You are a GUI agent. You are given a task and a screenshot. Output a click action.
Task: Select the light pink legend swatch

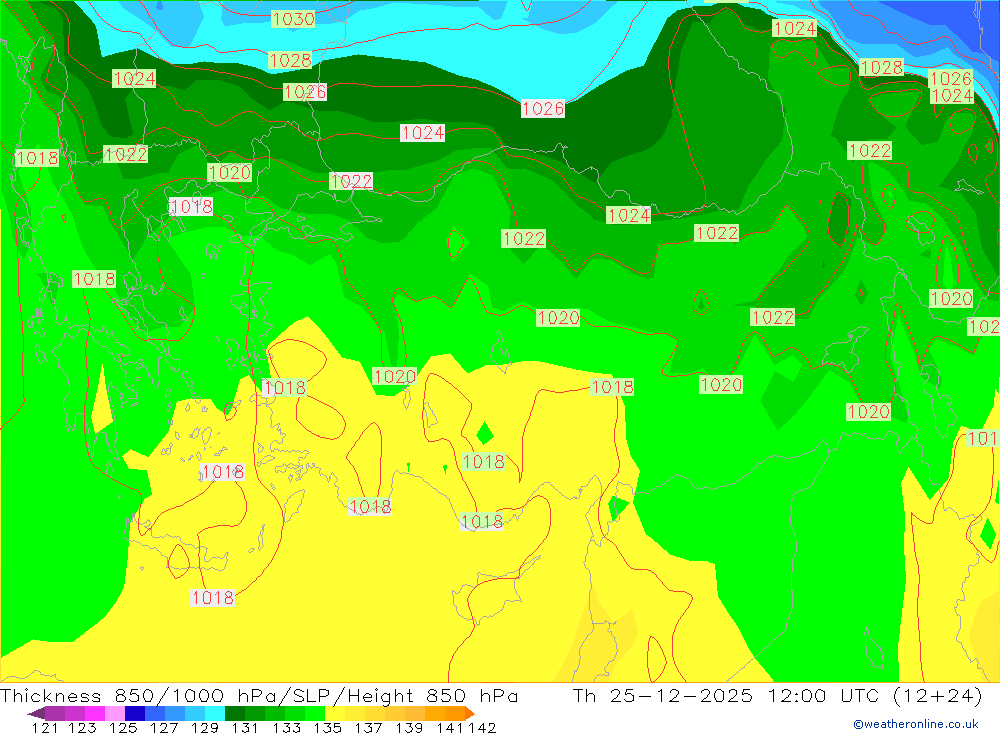(x=115, y=713)
